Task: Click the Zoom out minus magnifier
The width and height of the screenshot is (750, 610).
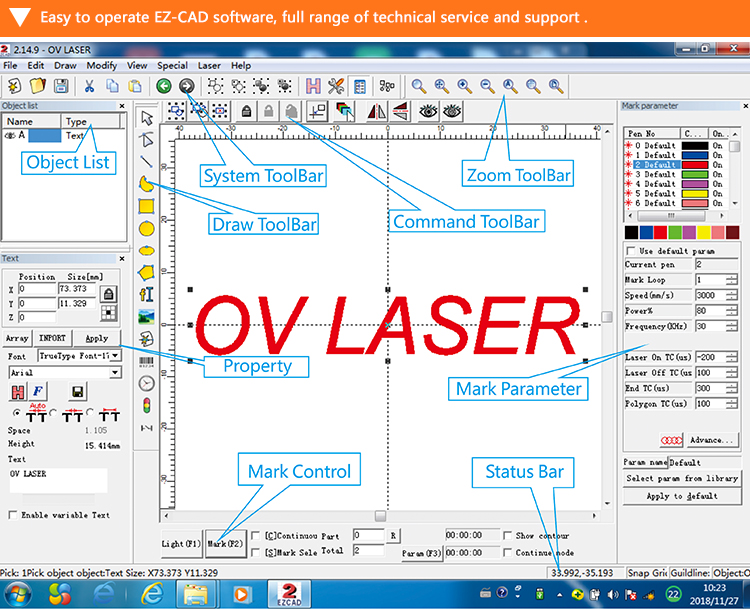Action: point(487,86)
